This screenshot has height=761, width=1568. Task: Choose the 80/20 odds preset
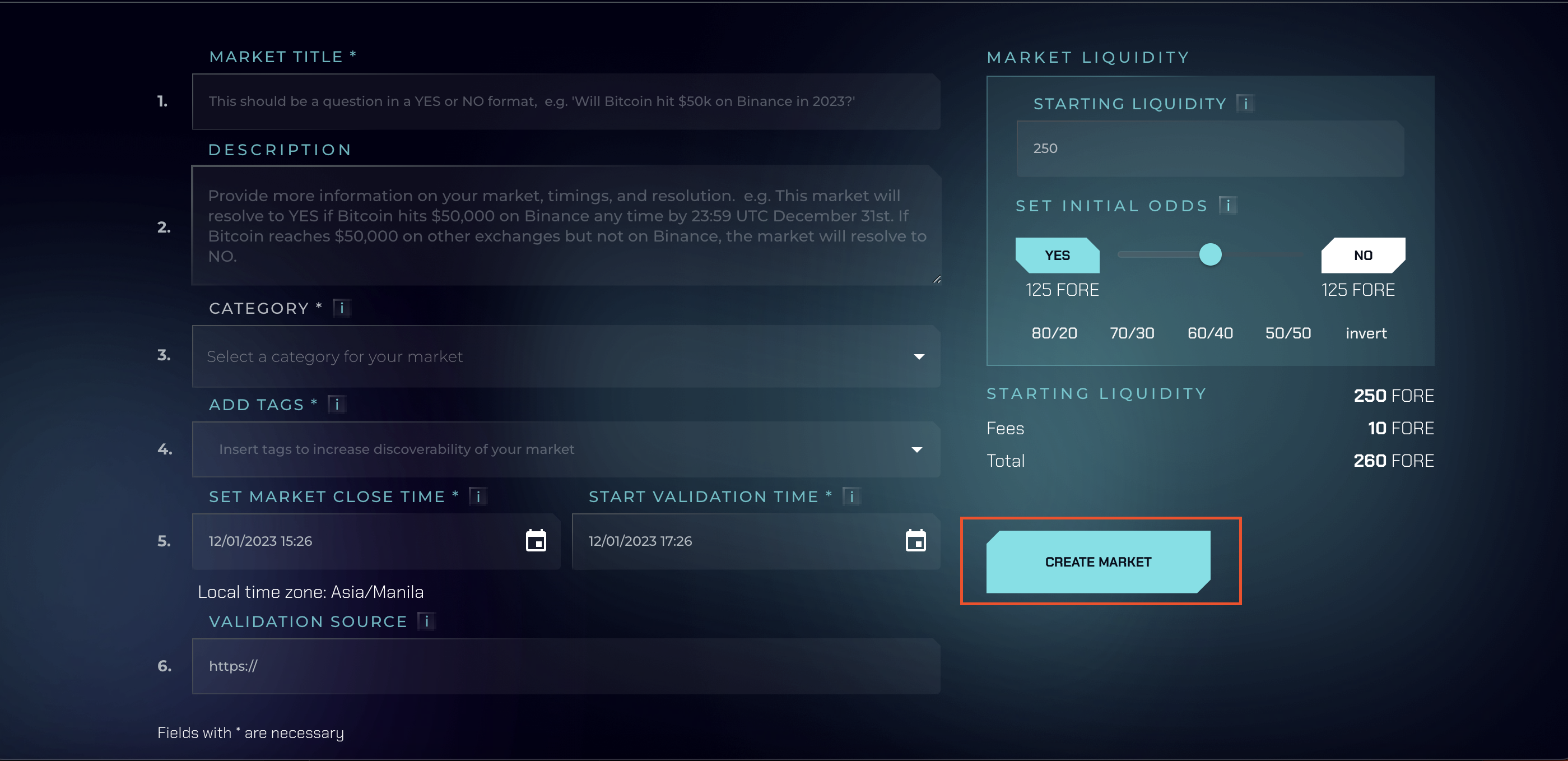[1054, 333]
